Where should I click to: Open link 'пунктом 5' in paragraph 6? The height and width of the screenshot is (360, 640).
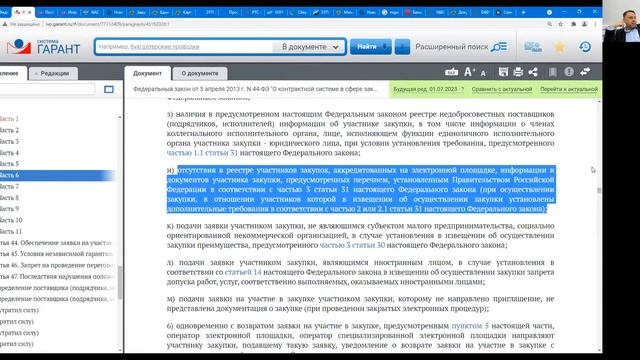[470, 326]
